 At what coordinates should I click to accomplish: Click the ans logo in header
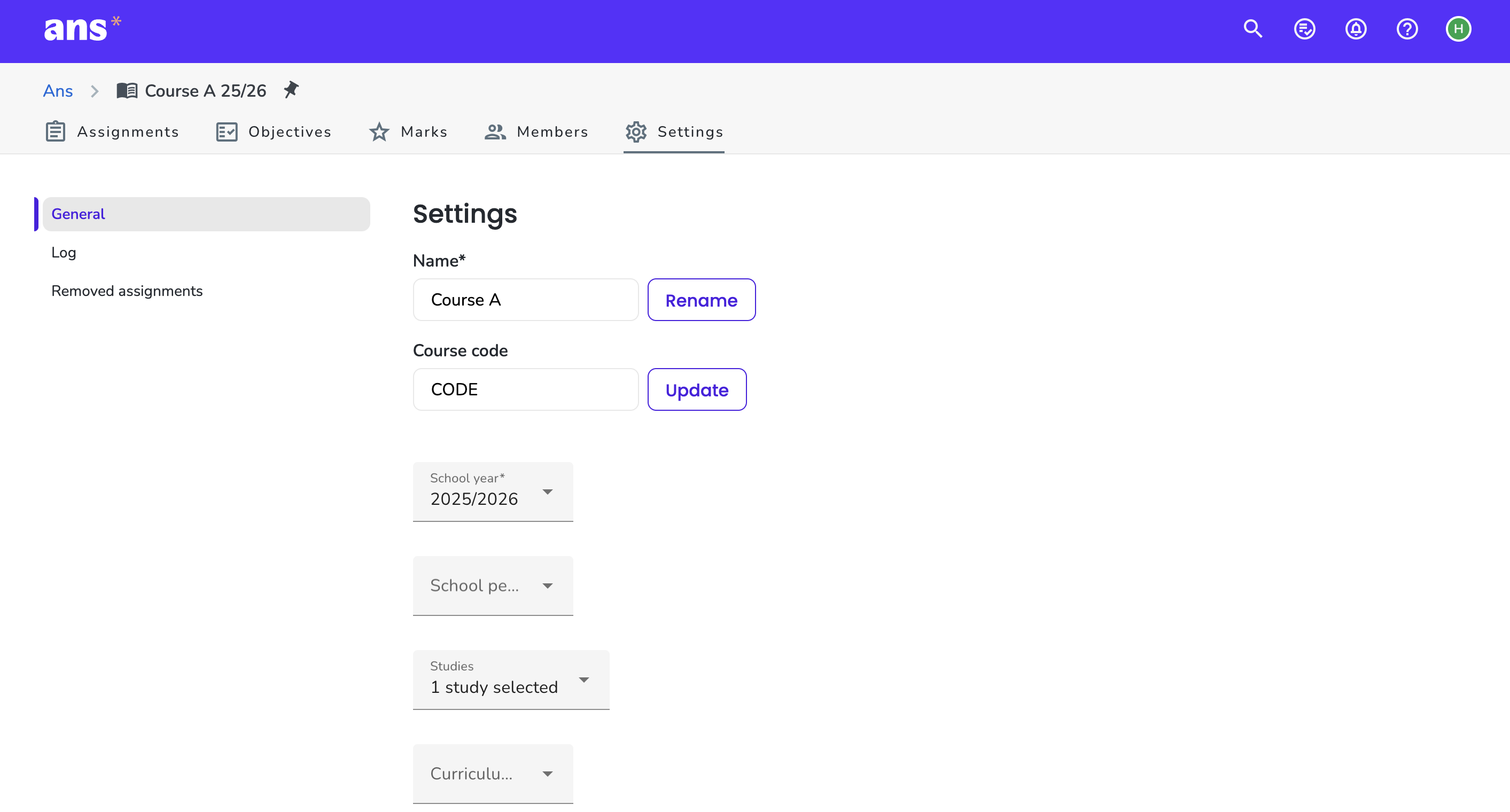pyautogui.click(x=82, y=29)
